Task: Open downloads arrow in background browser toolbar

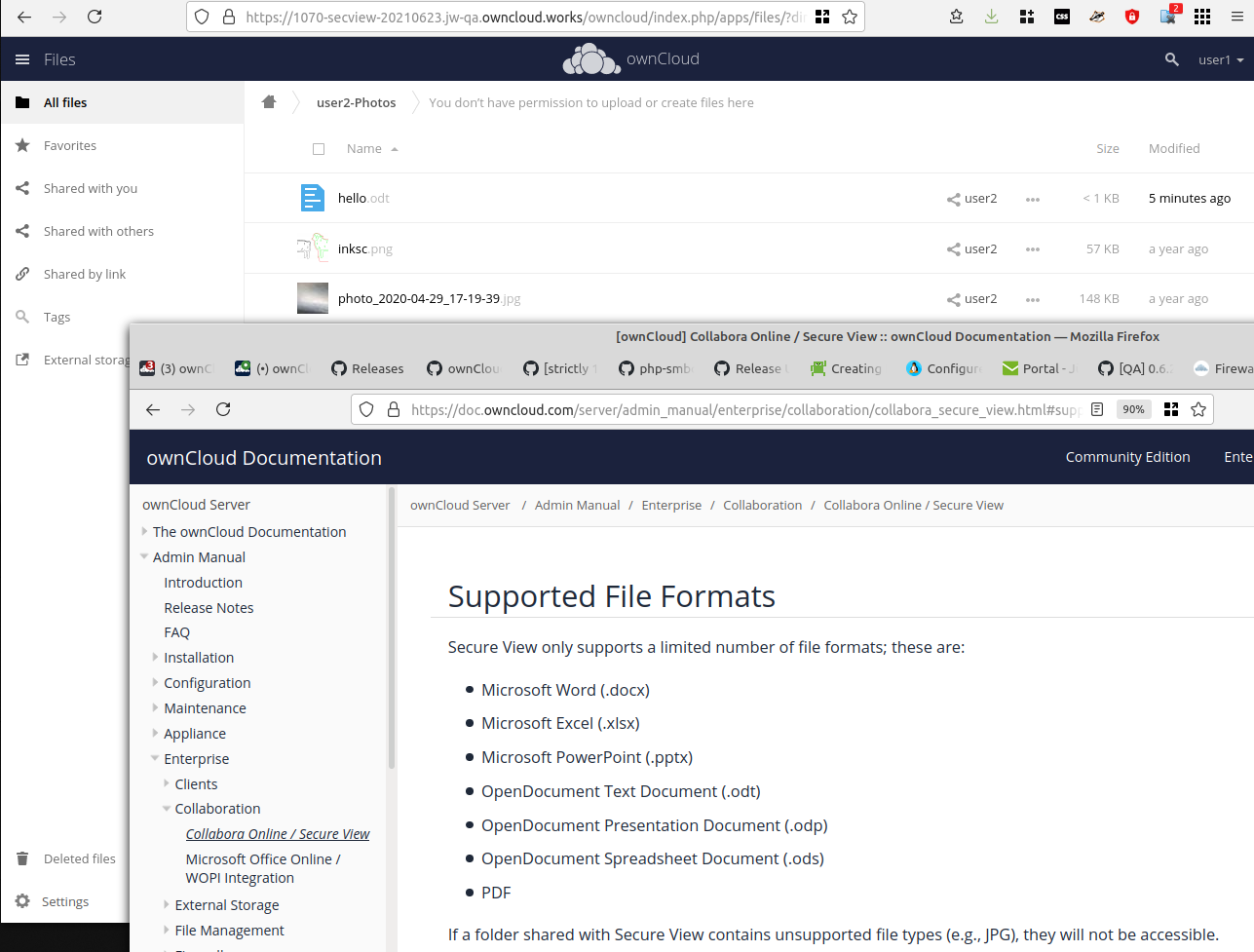Action: (x=992, y=17)
